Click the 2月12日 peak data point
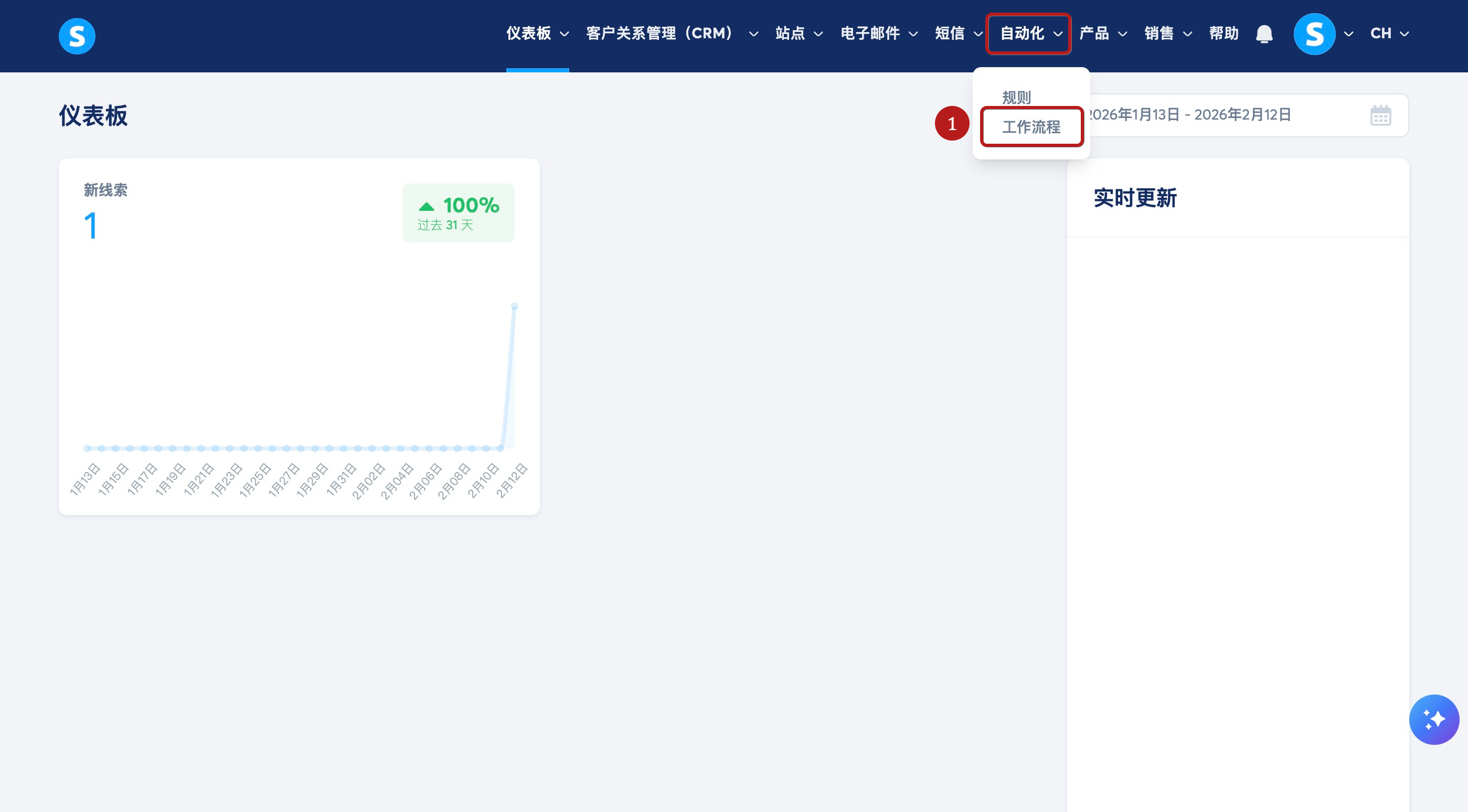Screen dimensions: 1468x812 pos(515,306)
